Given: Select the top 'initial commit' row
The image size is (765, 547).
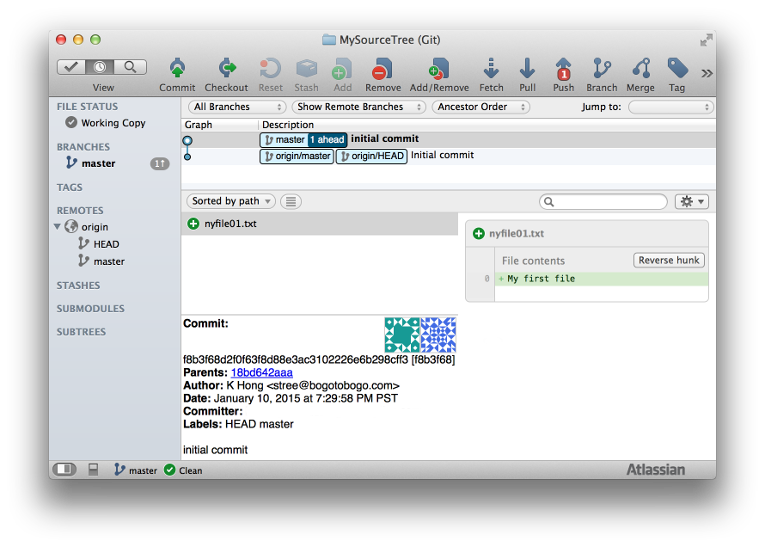Looking at the screenshot, I should (448, 140).
